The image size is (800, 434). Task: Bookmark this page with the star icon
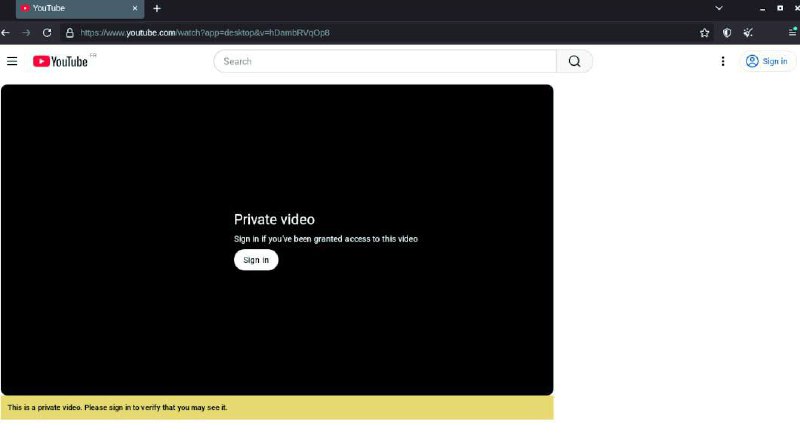[704, 32]
